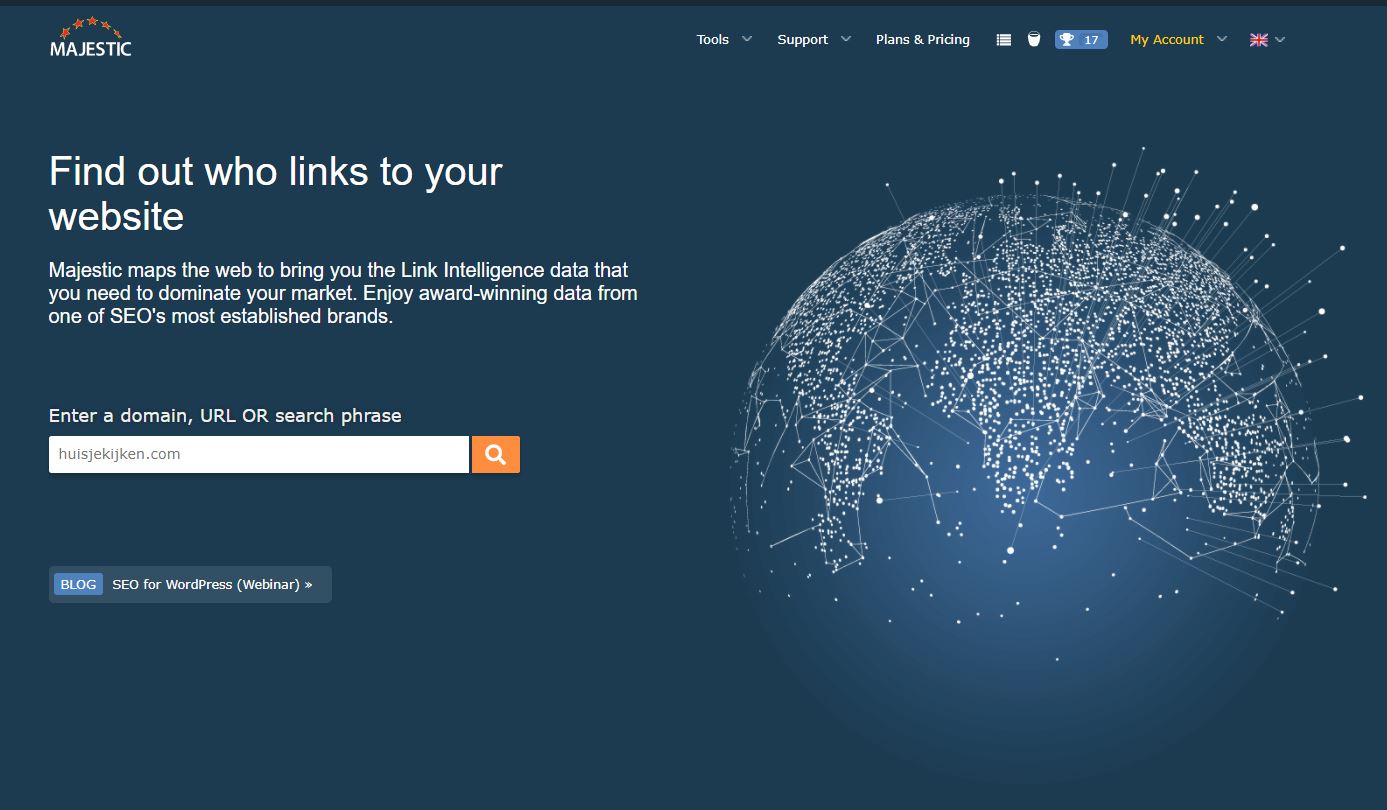The image size is (1387, 810).
Task: Click the Majestic logo
Action: coord(91,37)
